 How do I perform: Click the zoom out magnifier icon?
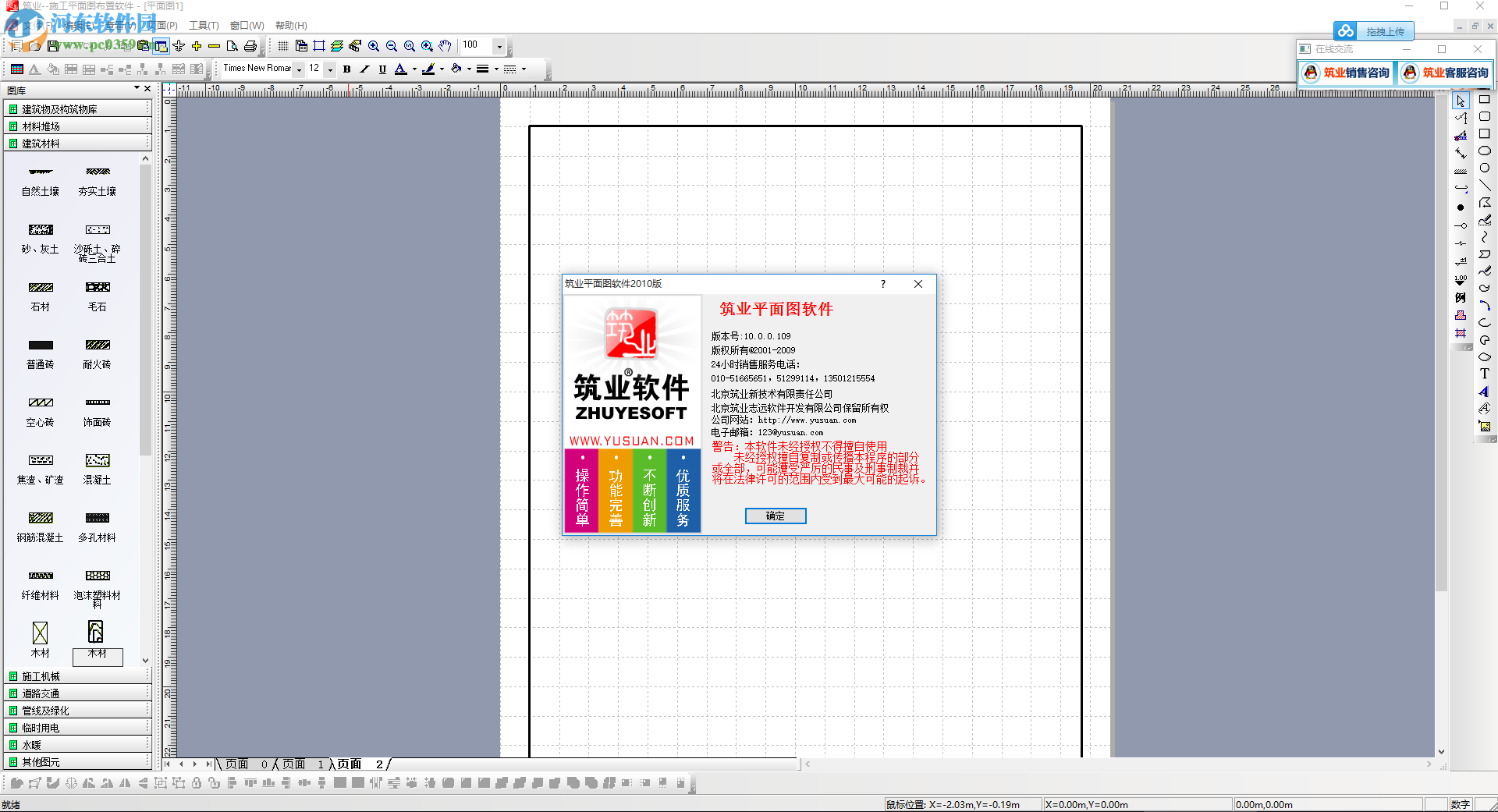pos(392,46)
